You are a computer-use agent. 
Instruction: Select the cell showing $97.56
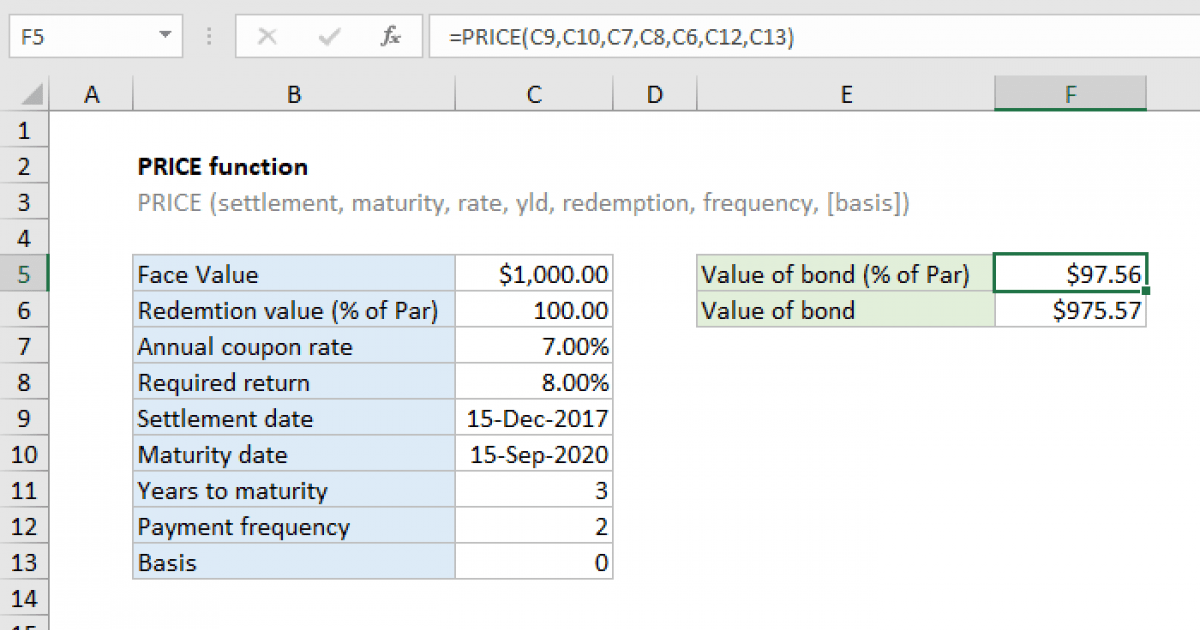(x=1070, y=274)
